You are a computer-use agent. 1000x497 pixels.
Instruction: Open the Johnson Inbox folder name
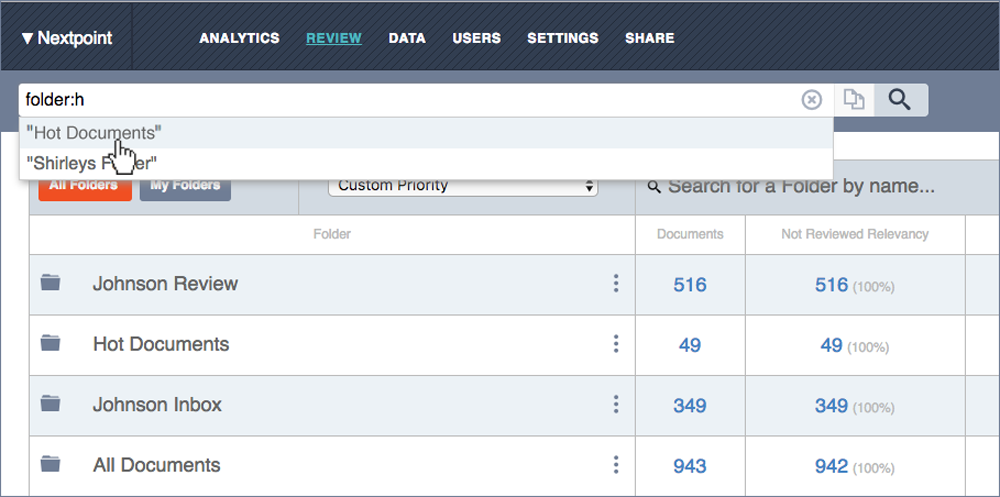pos(157,404)
